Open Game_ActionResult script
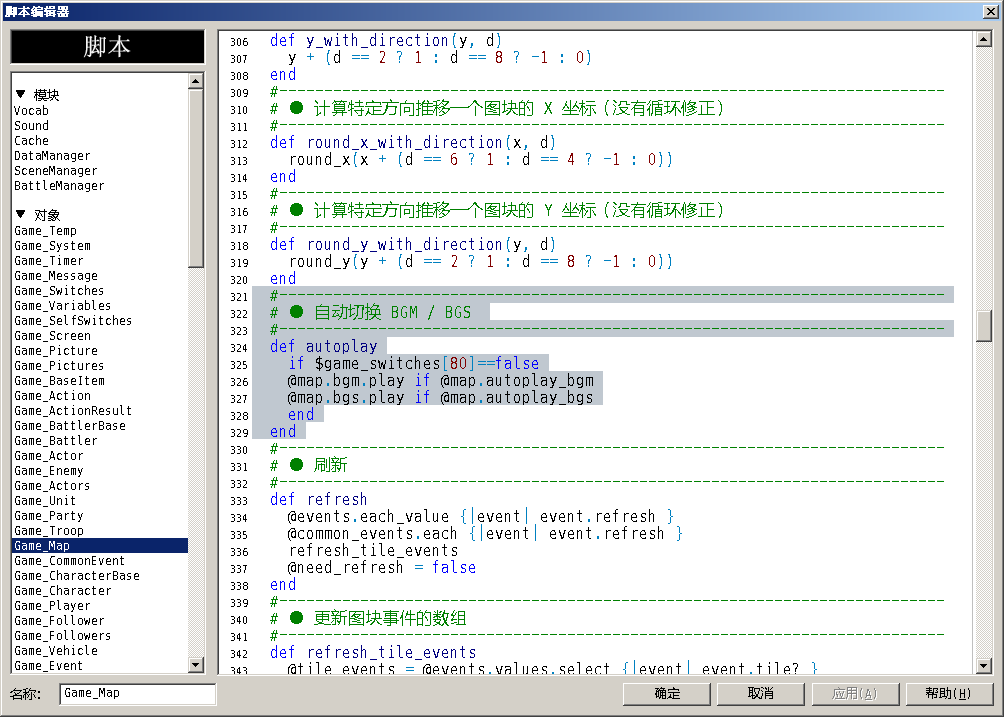The height and width of the screenshot is (717, 1004). [73, 410]
